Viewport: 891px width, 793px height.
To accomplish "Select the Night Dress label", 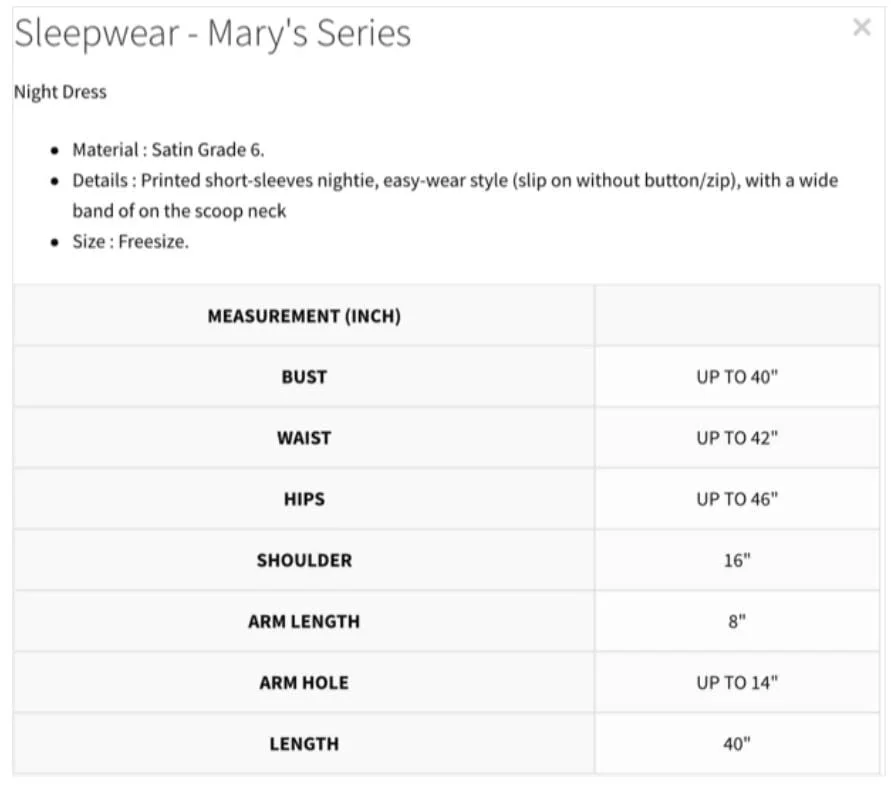I will [60, 92].
